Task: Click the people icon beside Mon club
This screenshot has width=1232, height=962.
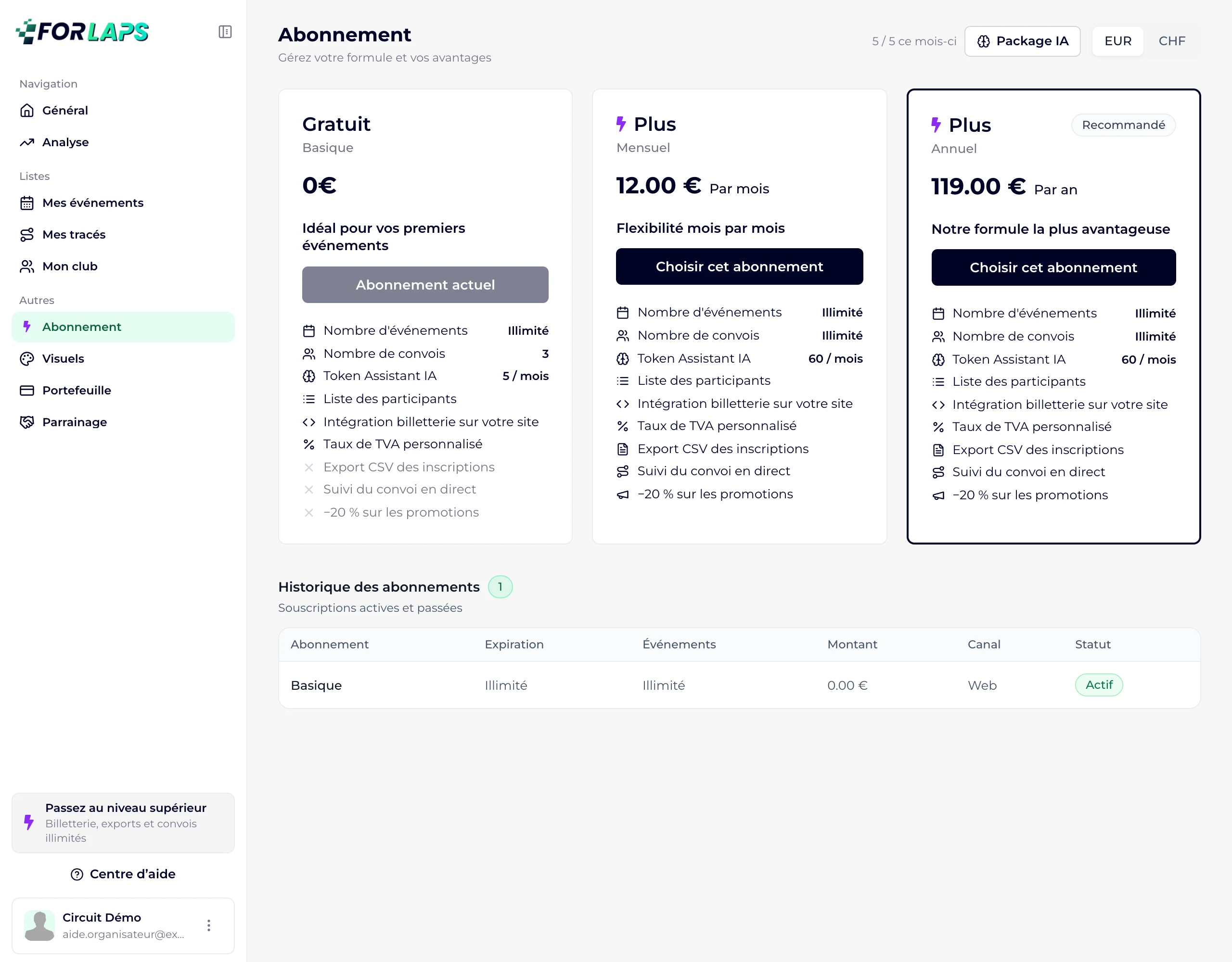Action: point(27,266)
